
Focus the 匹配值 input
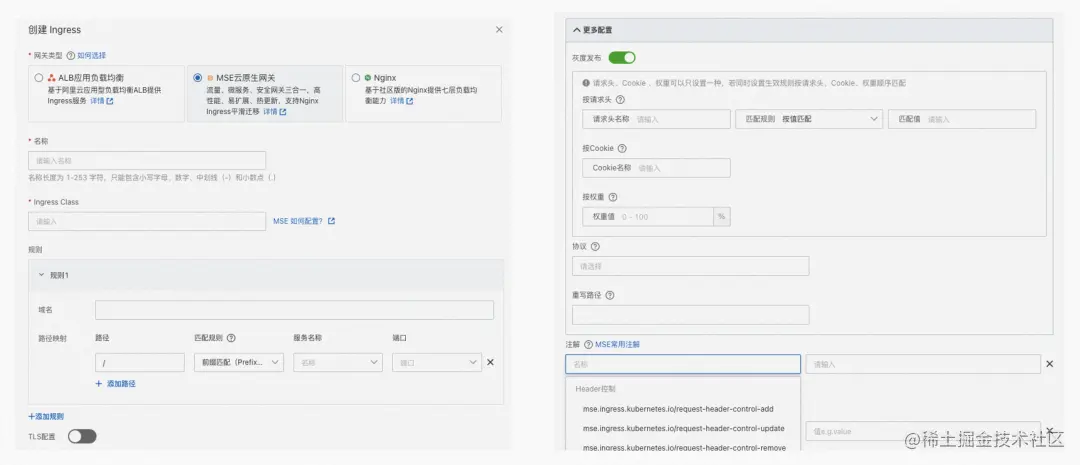pos(962,119)
